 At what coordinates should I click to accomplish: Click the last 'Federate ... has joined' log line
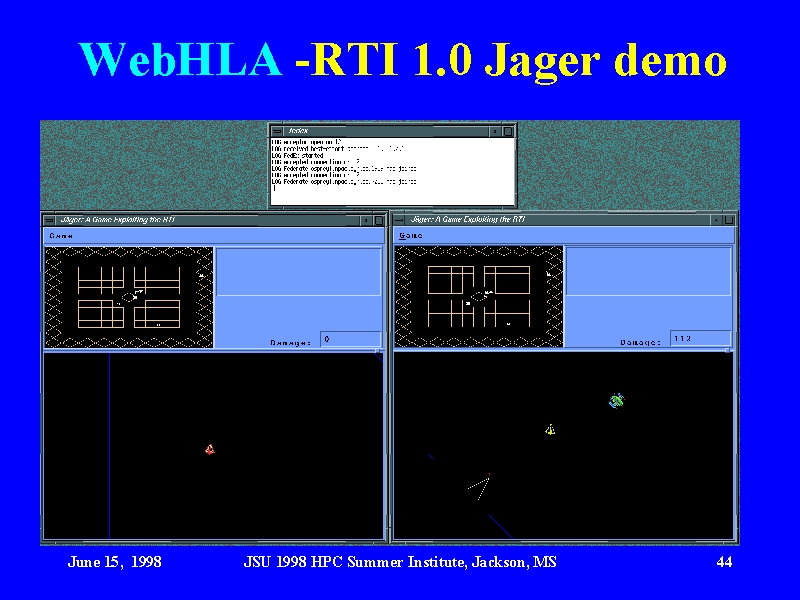[x=344, y=182]
